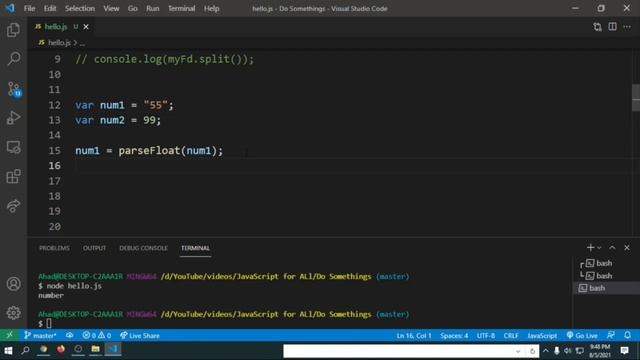640x360 pixels.
Task: Click Ln 16, Col 1 in status bar
Action: tap(413, 336)
